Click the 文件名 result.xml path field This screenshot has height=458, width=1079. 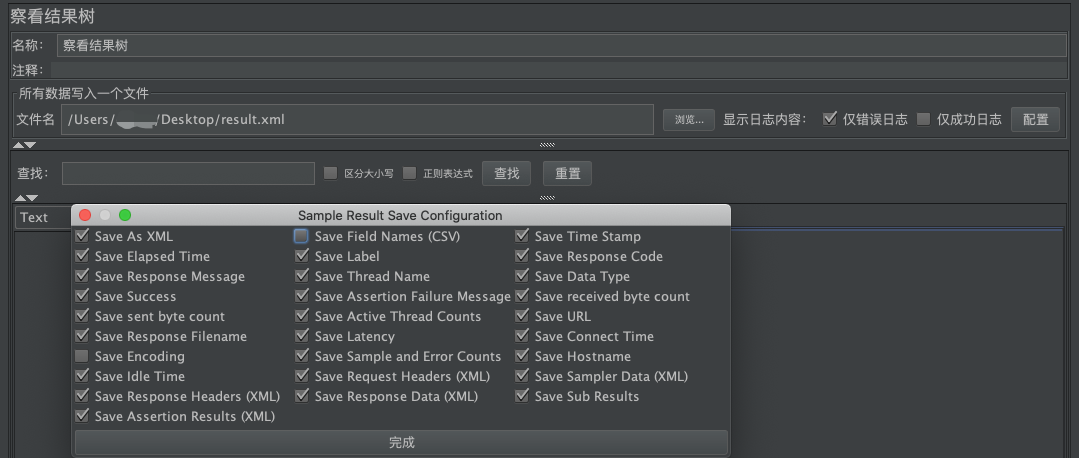(x=357, y=120)
